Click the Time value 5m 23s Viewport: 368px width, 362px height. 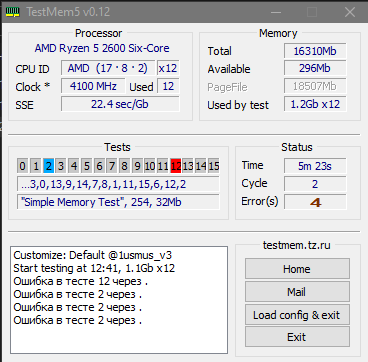315,166
